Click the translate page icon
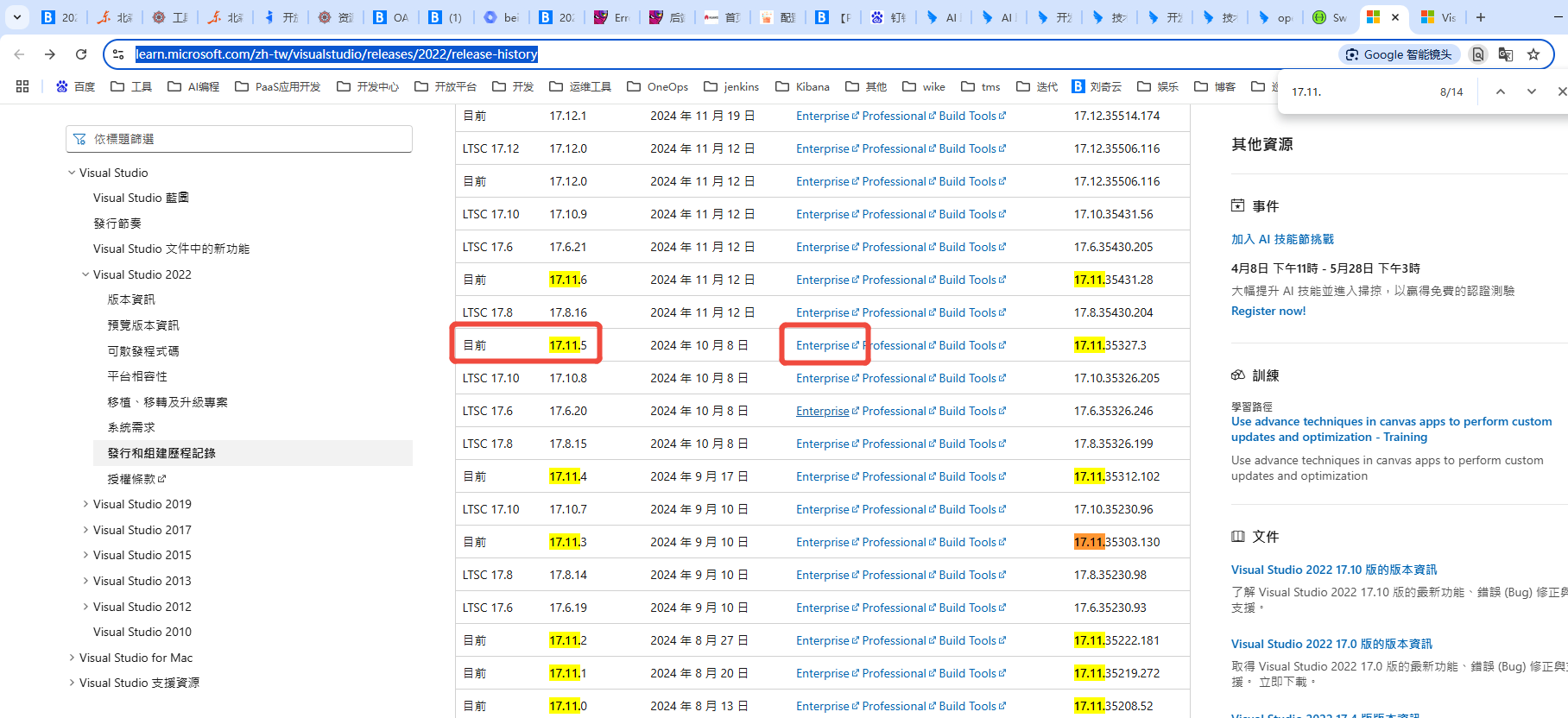Screen dimensions: 1568x718 [x=1506, y=54]
